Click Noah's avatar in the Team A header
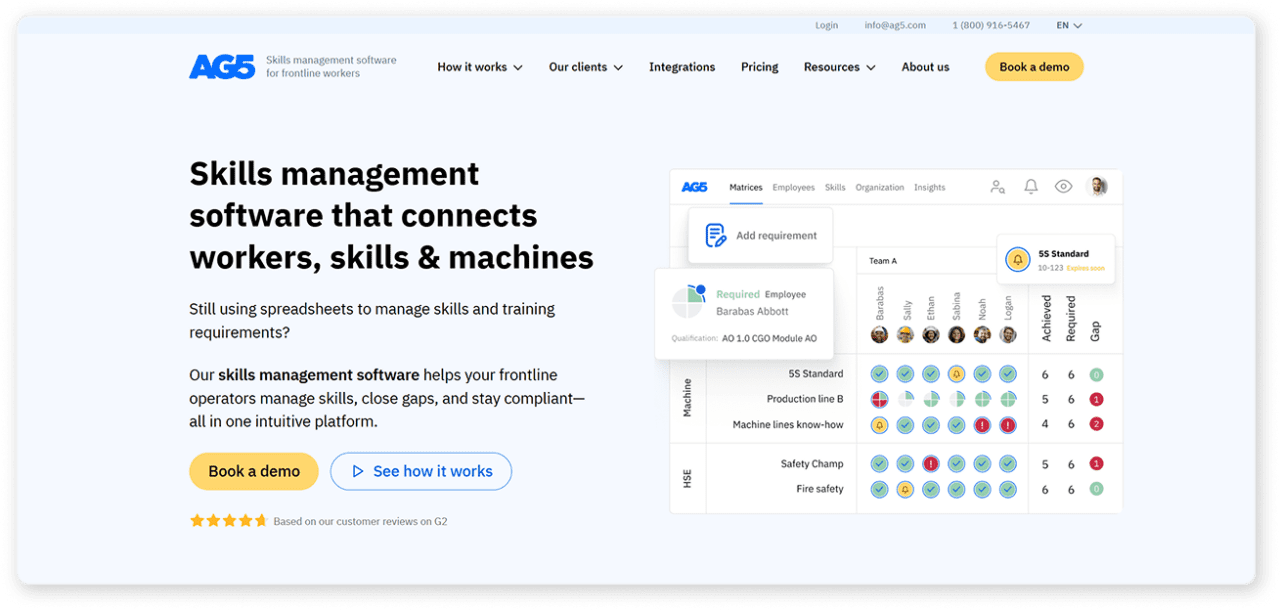Image resolution: width=1280 pixels, height=610 pixels. 982,335
